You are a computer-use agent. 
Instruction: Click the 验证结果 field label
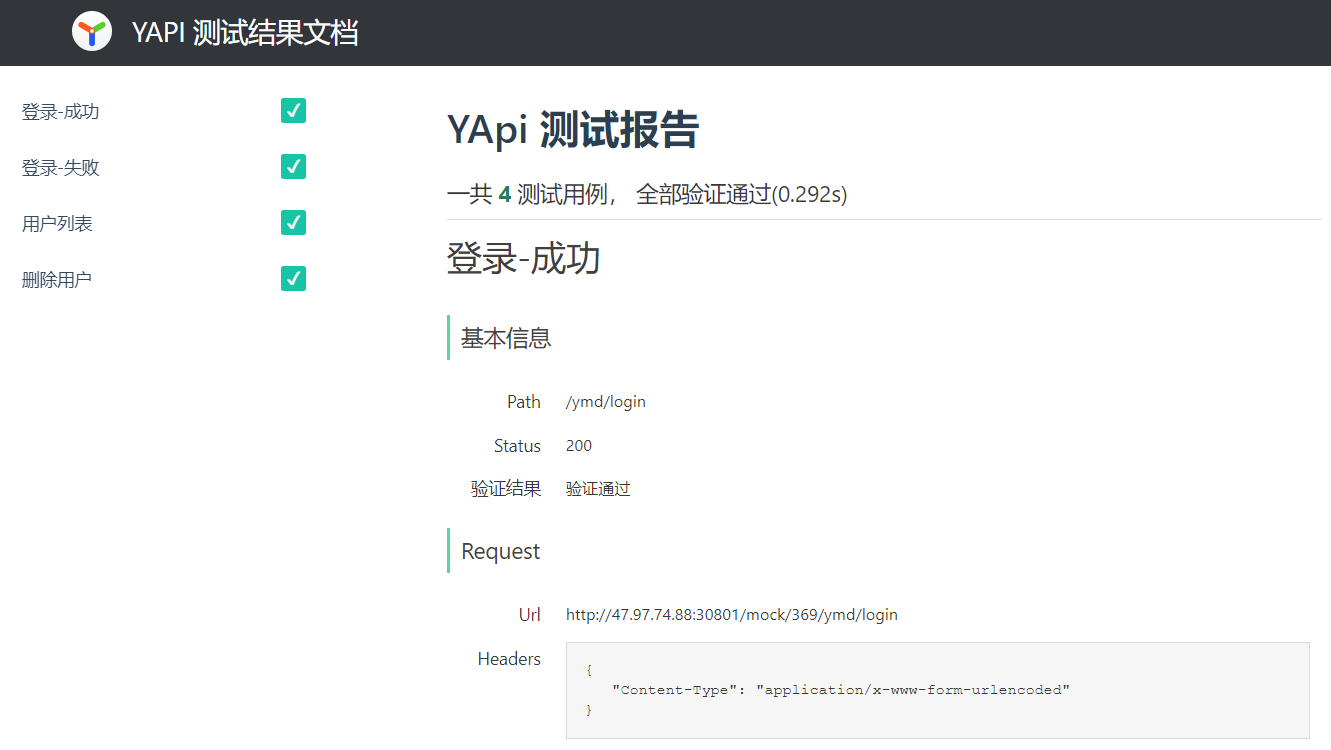coord(506,489)
